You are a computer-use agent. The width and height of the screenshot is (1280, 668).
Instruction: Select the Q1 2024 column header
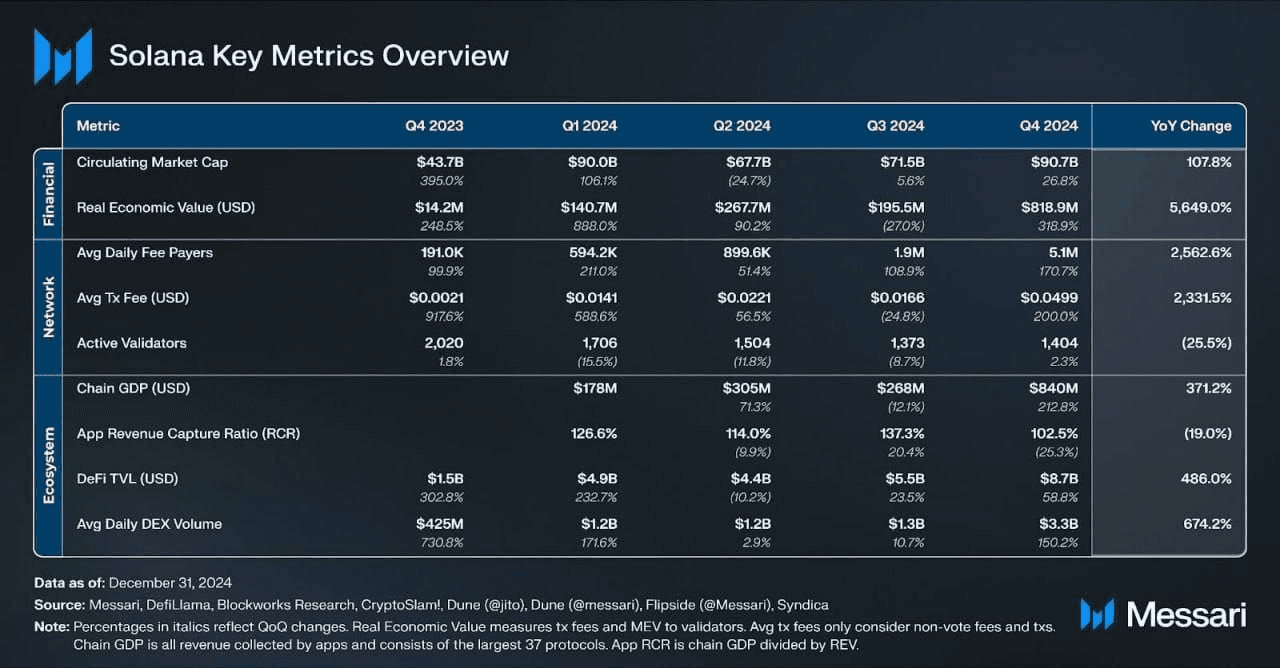pyautogui.click(x=589, y=126)
